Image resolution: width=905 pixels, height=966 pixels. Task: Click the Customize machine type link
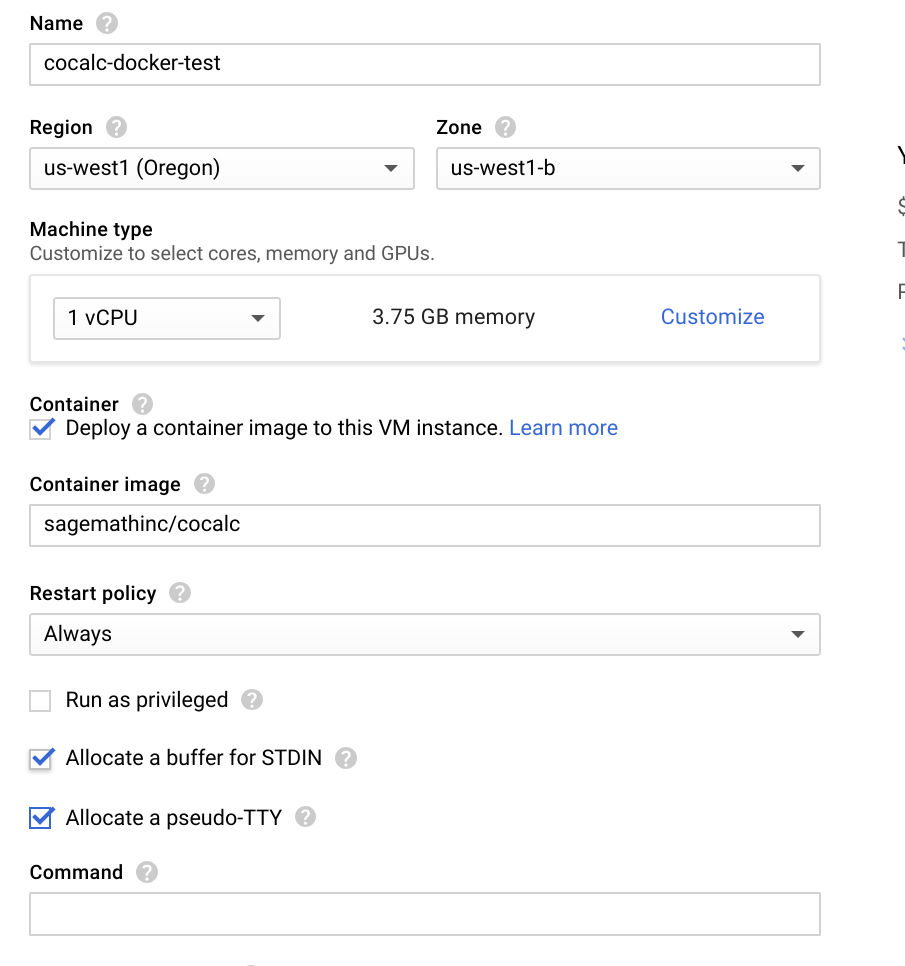pos(712,317)
